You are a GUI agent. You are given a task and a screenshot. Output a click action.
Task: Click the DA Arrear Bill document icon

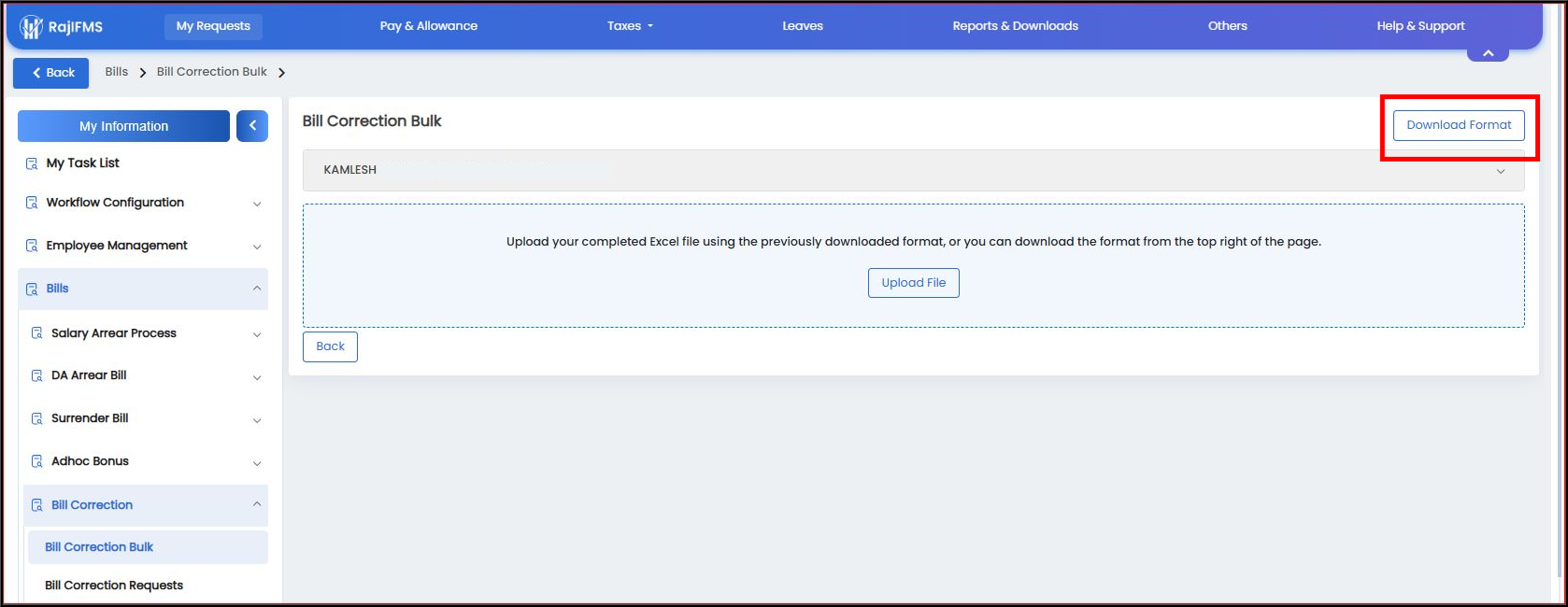(37, 375)
